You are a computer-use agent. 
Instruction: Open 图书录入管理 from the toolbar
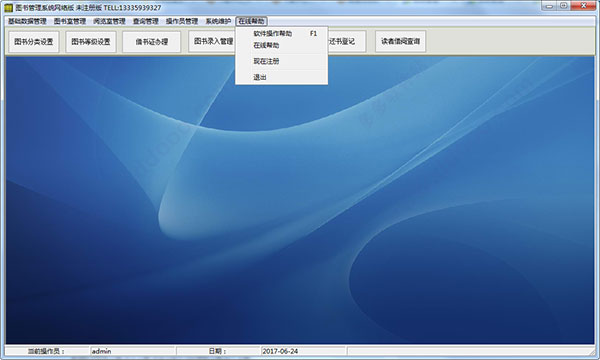212,41
